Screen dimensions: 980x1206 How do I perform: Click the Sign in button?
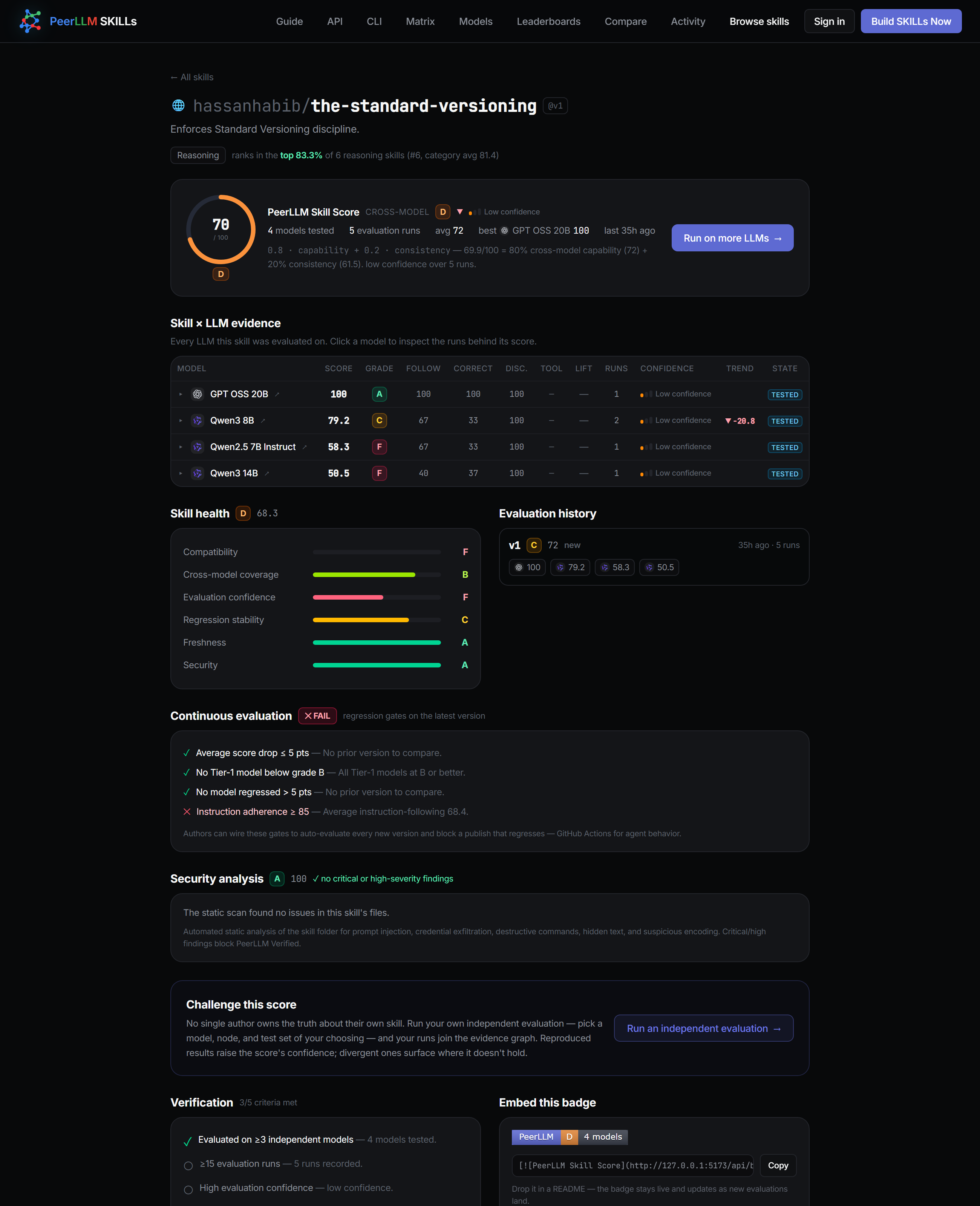829,21
